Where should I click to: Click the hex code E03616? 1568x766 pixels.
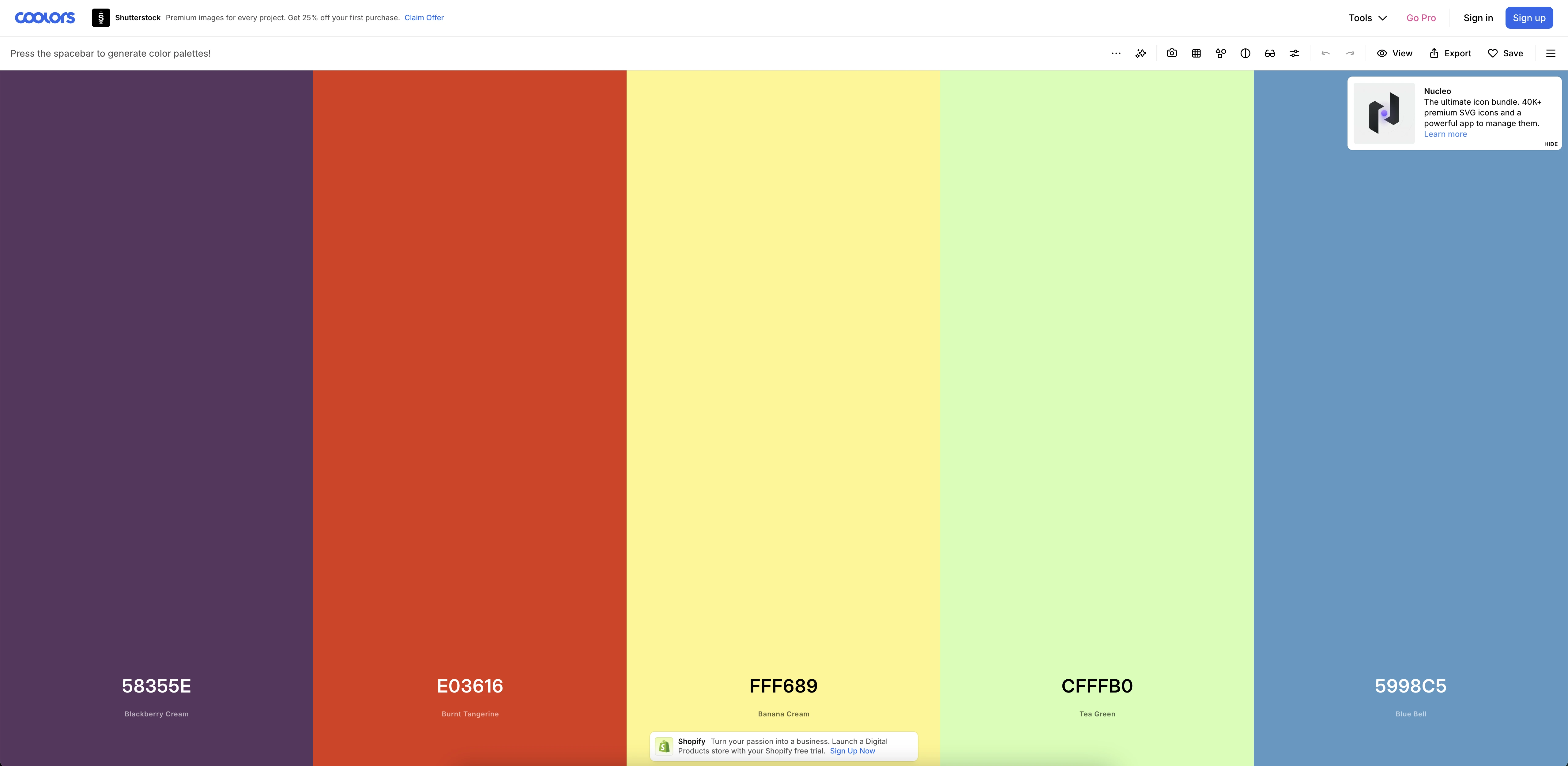click(x=470, y=686)
